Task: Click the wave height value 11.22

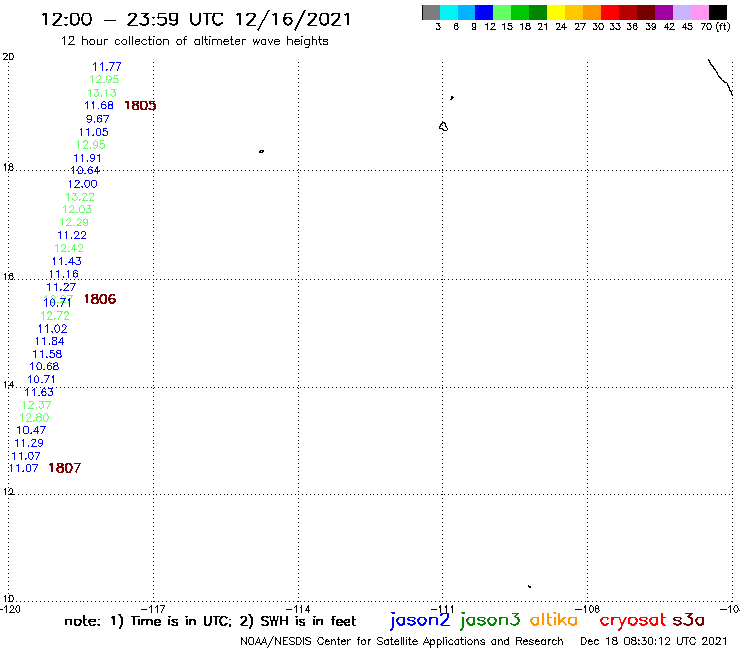Action: click(72, 235)
